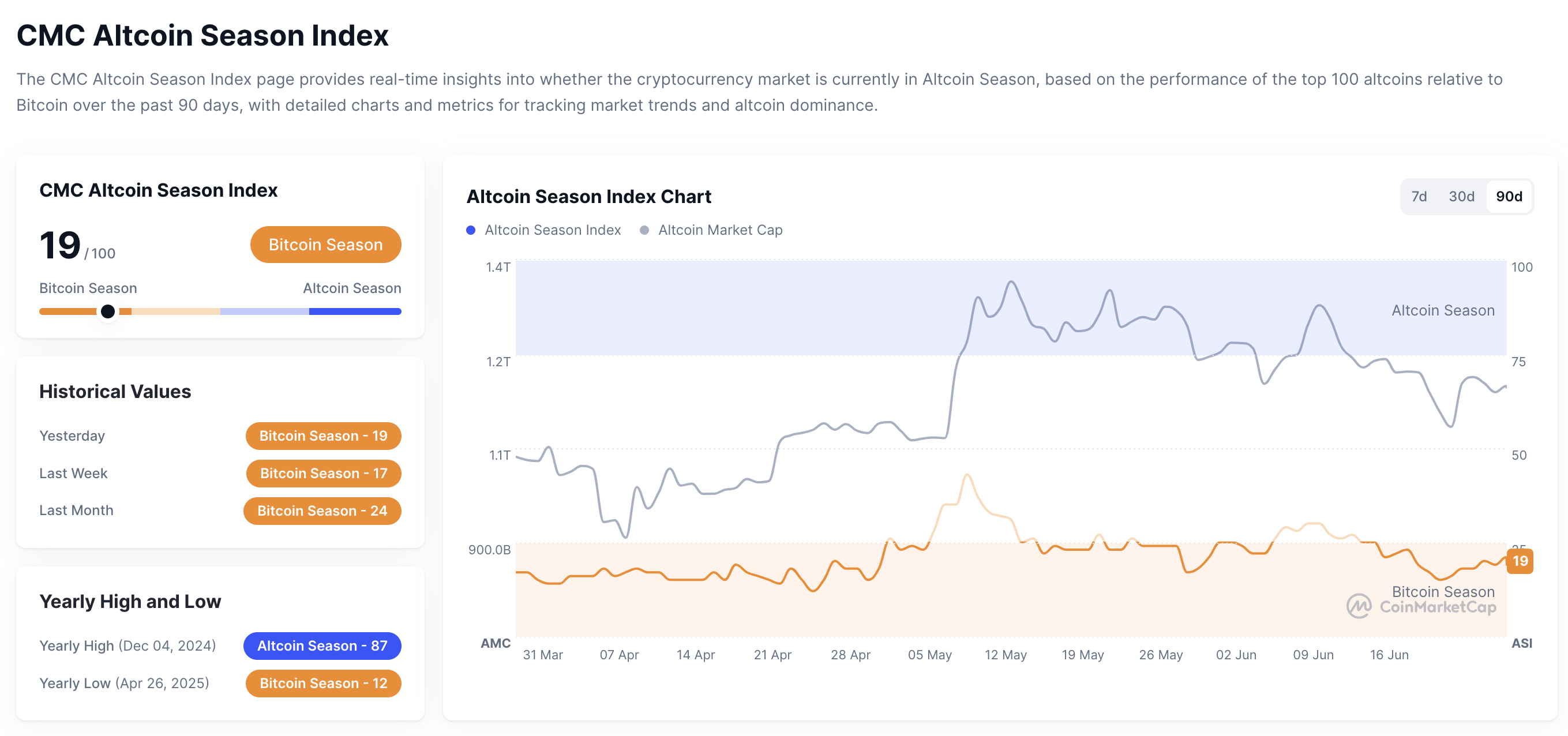Screen dimensions: 1568x736
Task: Click the Yearly Low Bitcoin Season - 12 badge
Action: coord(323,683)
